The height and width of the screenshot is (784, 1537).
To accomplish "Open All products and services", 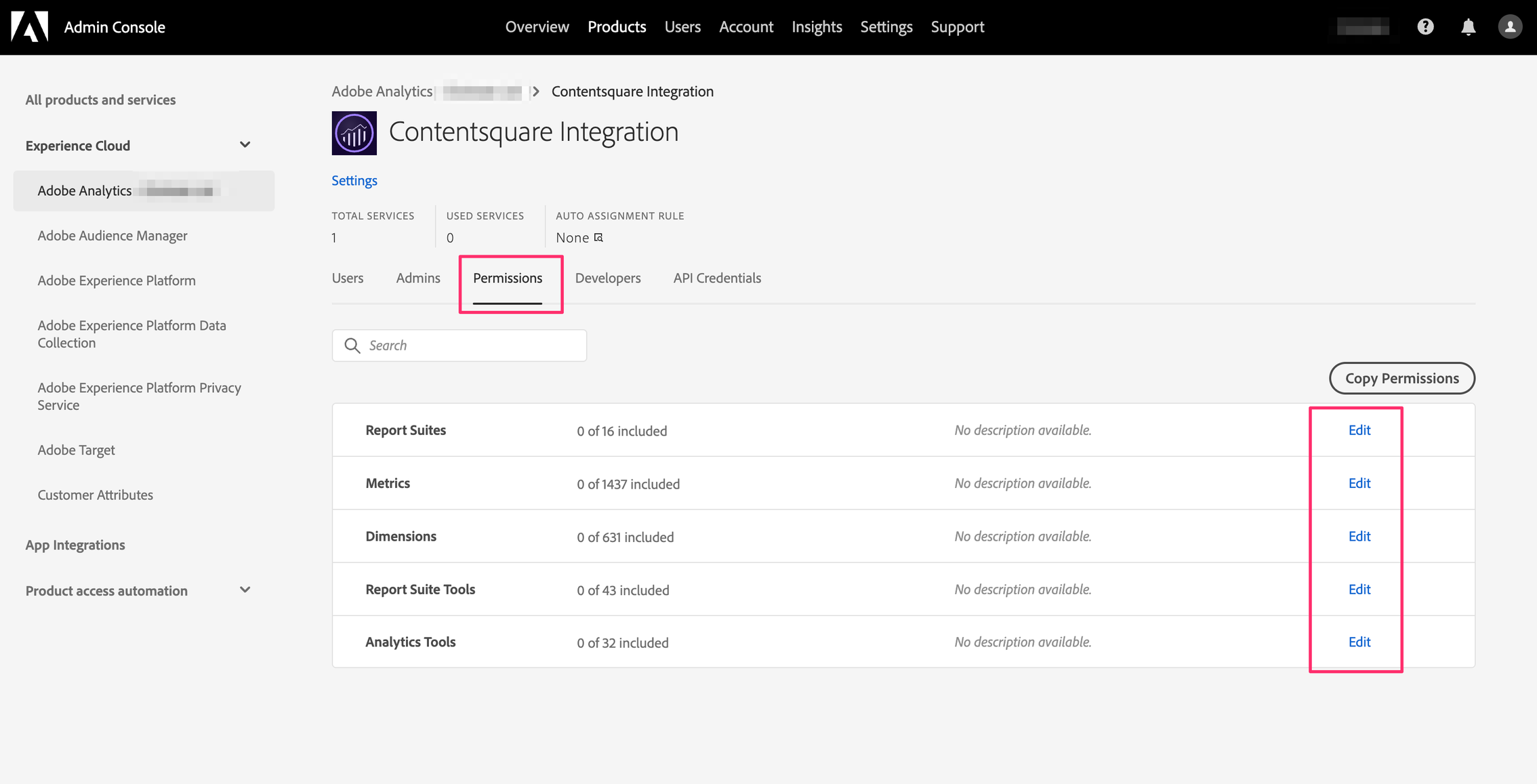I will point(100,100).
